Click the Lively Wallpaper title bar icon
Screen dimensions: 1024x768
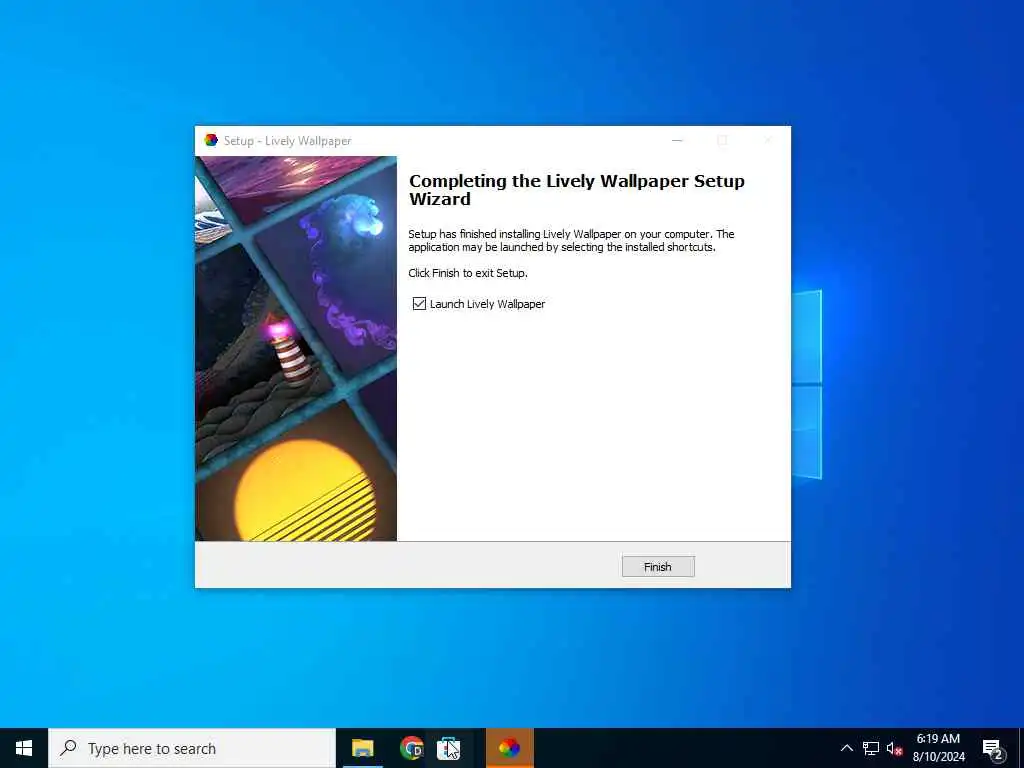(x=211, y=140)
